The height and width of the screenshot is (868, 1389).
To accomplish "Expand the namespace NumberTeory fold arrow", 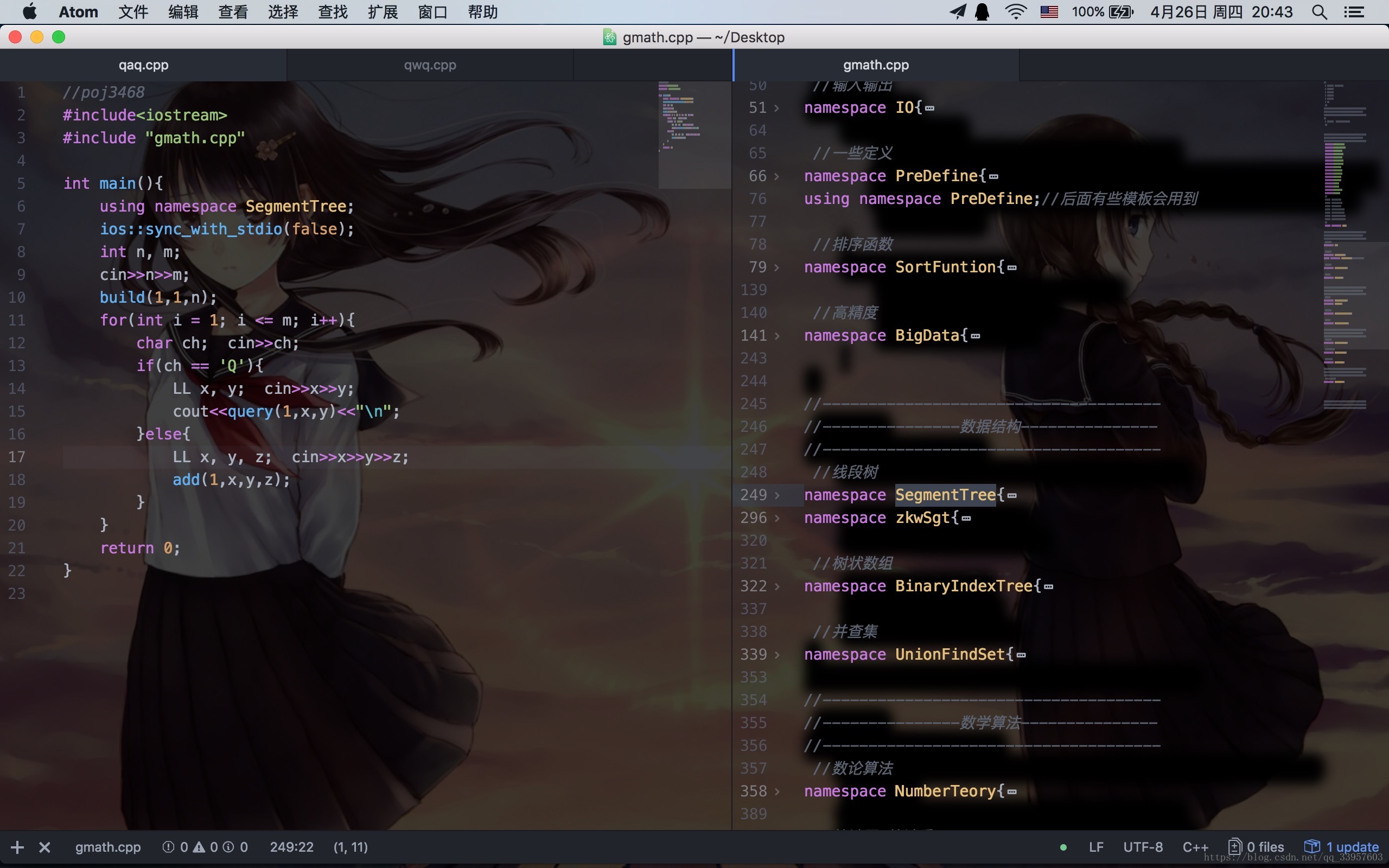I will click(776, 792).
